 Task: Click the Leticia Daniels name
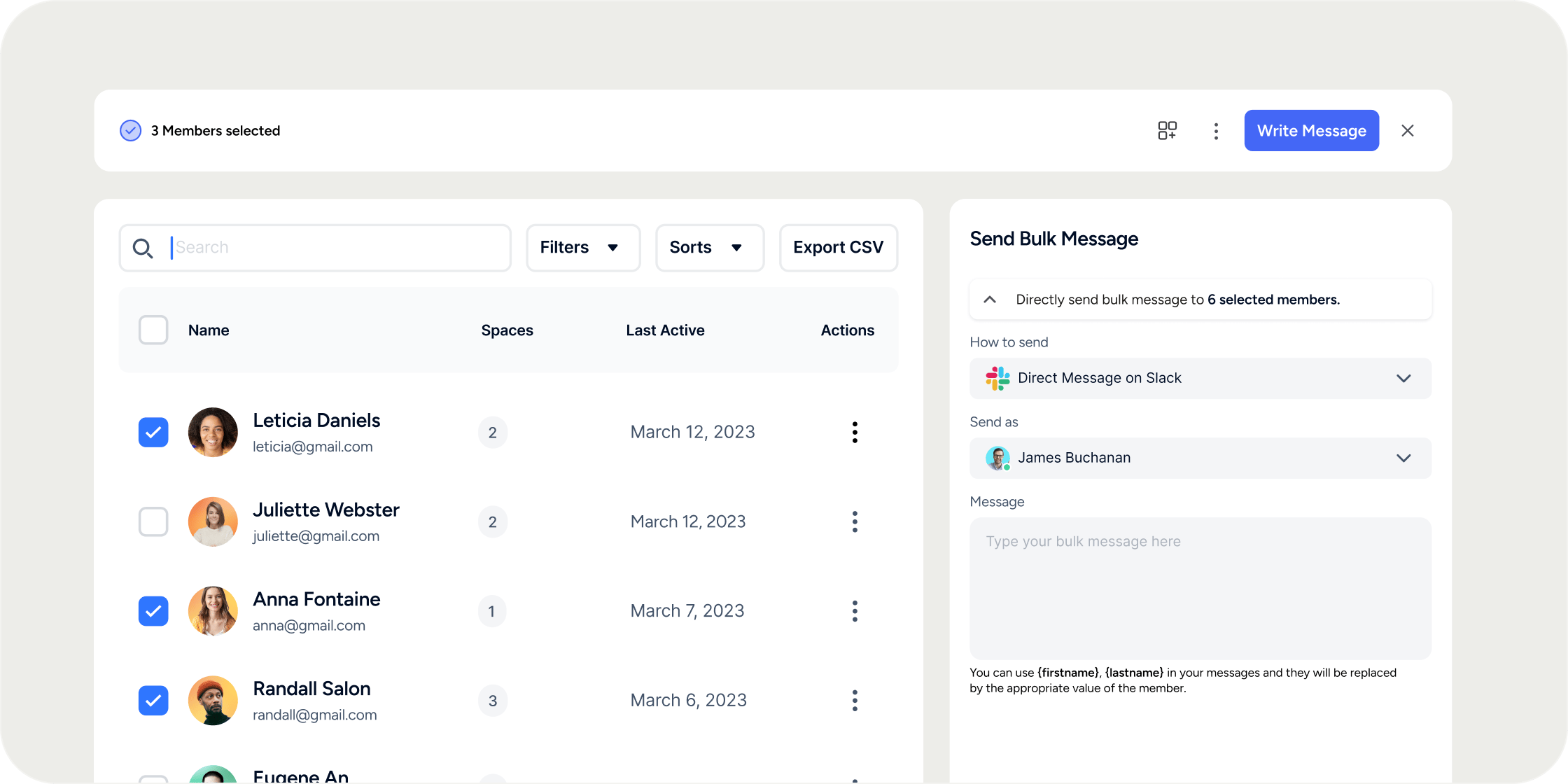pyautogui.click(x=316, y=421)
